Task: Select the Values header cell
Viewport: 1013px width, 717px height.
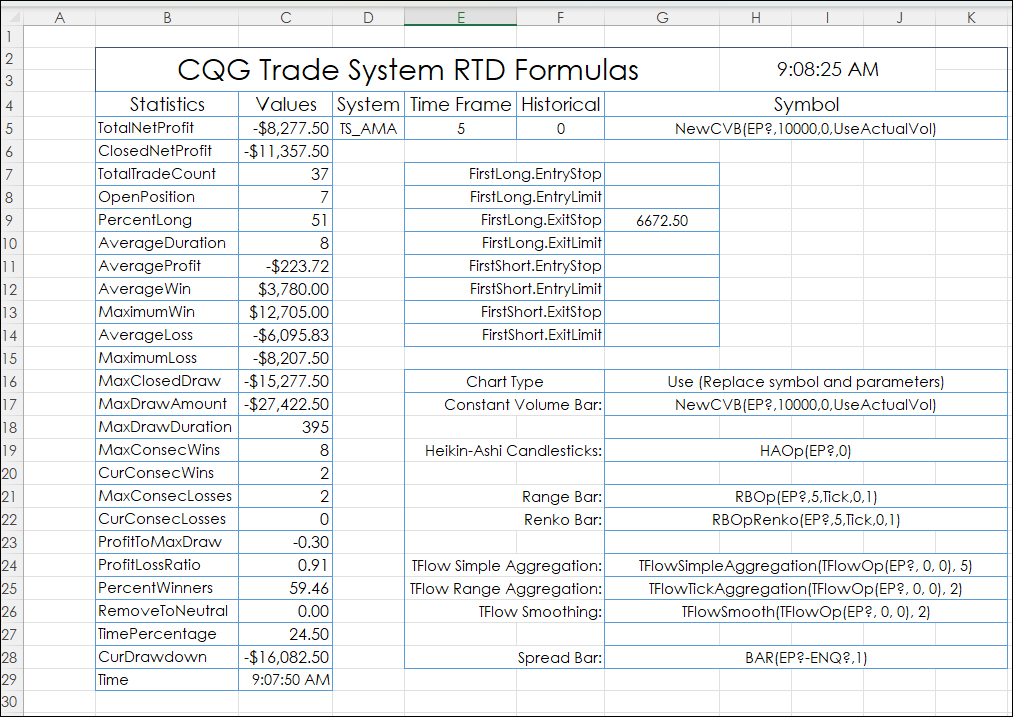Action: point(286,104)
